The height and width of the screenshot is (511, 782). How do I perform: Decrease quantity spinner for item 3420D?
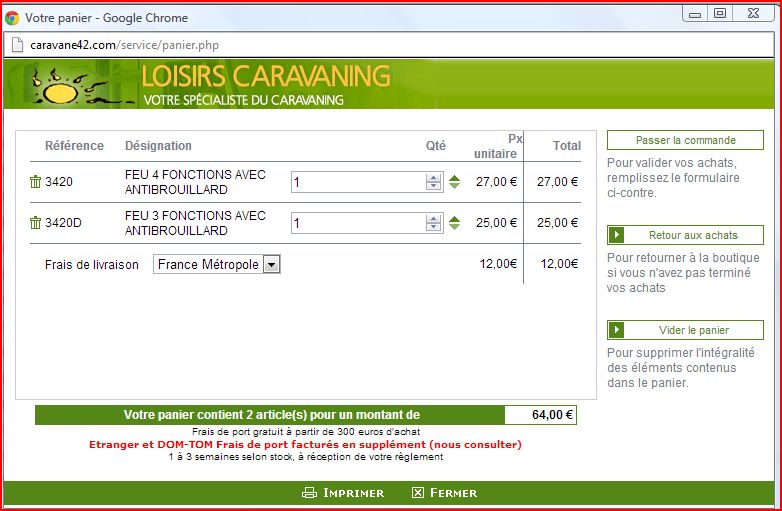click(x=433, y=227)
